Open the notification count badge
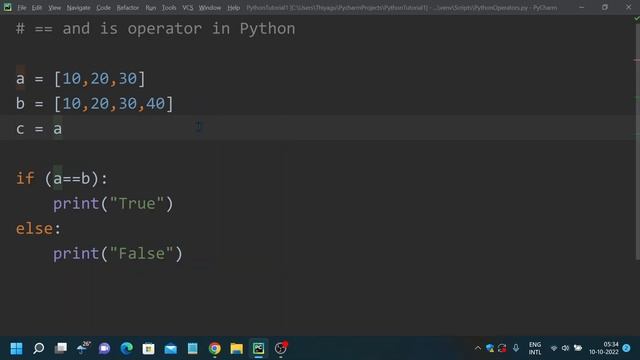Screen dimensions: 640x360 pos(627,348)
